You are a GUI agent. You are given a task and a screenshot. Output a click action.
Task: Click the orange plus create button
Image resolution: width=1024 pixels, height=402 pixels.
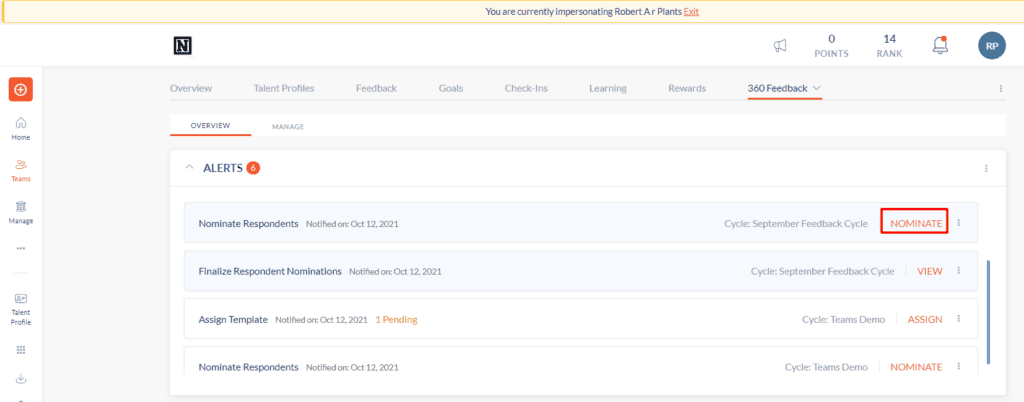[21, 89]
